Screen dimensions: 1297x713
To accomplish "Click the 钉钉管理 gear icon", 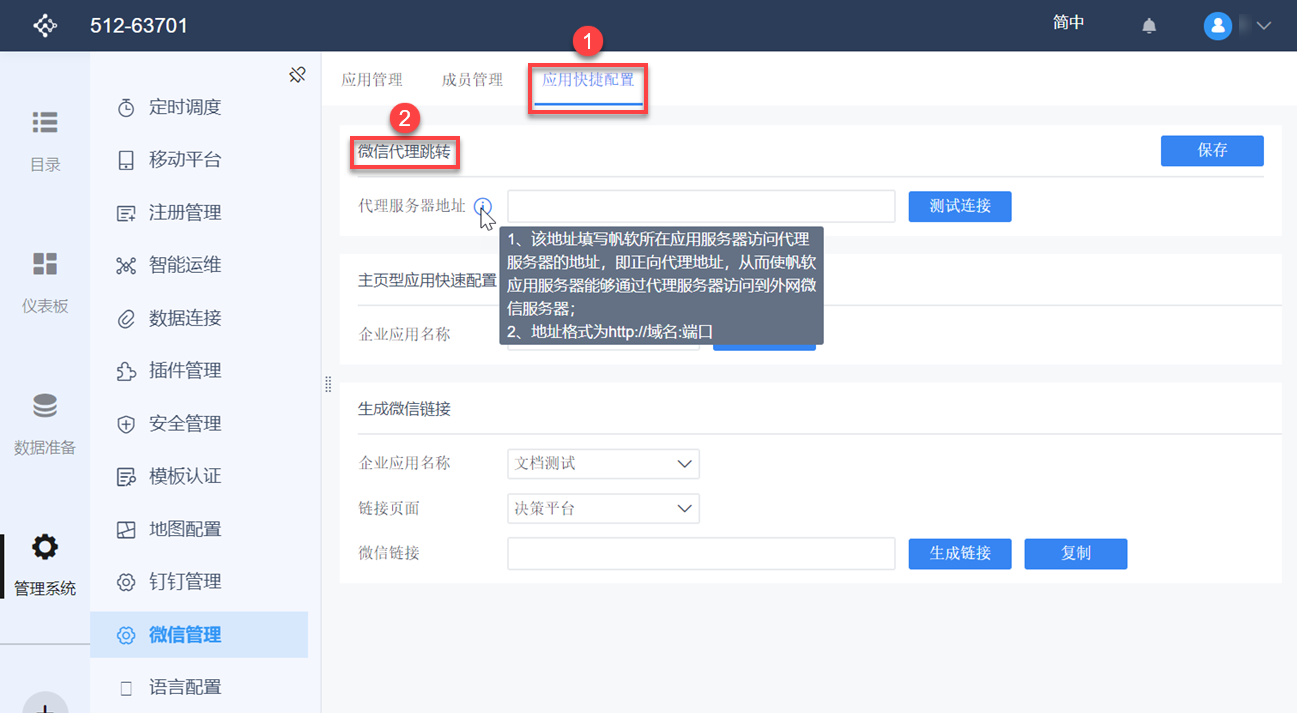I will tap(126, 582).
